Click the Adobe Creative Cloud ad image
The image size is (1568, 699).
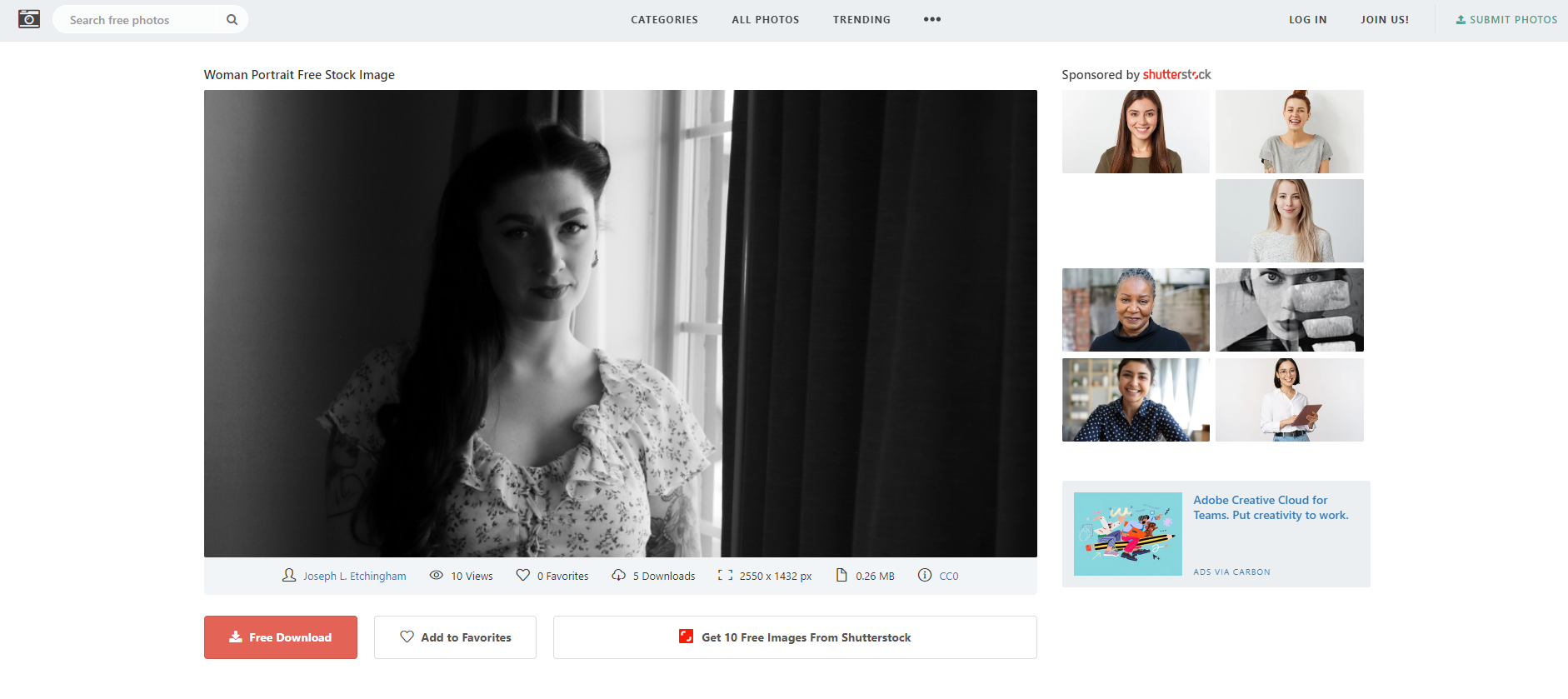(x=1128, y=534)
